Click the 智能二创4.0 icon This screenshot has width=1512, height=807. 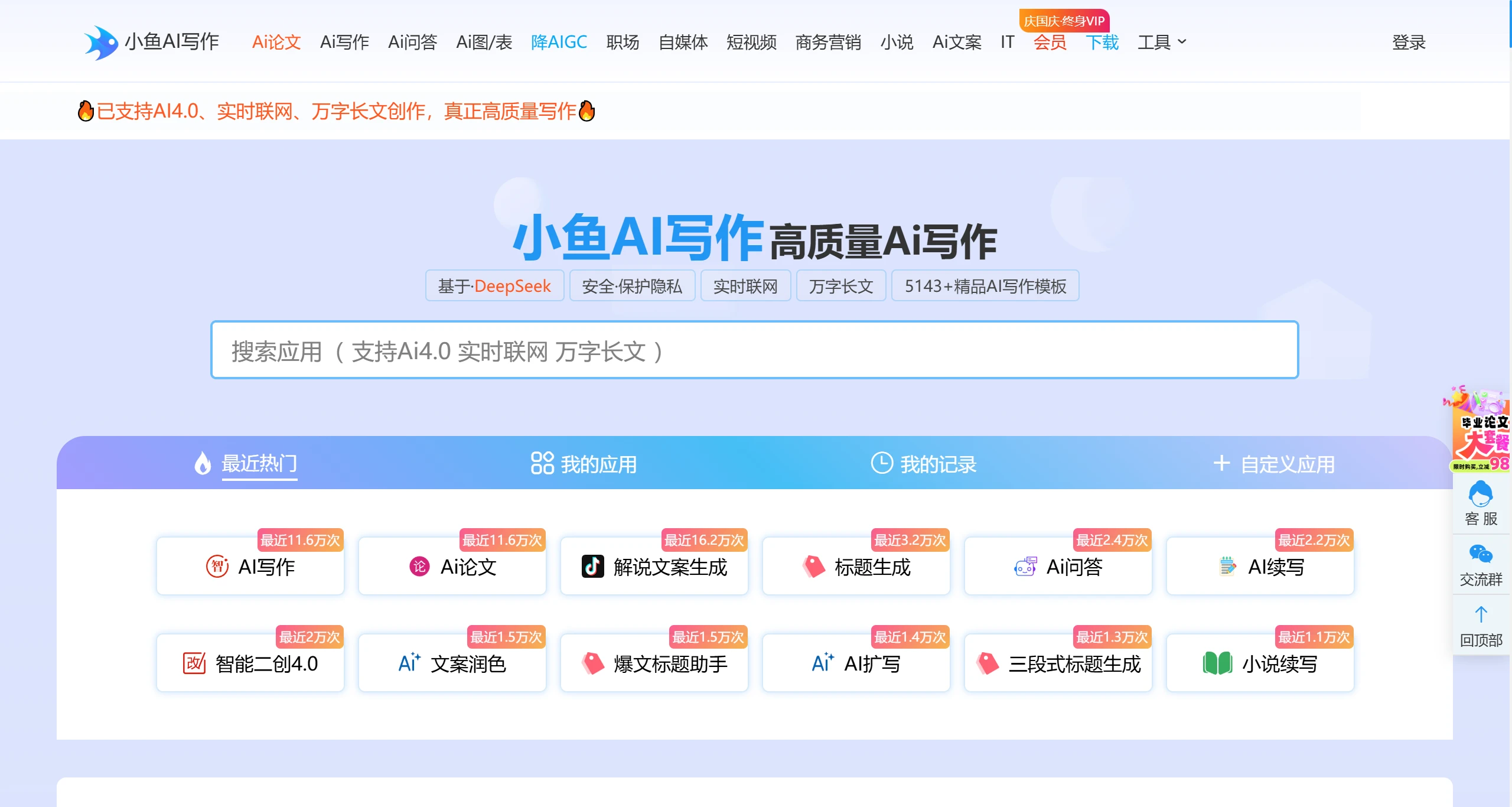[194, 663]
